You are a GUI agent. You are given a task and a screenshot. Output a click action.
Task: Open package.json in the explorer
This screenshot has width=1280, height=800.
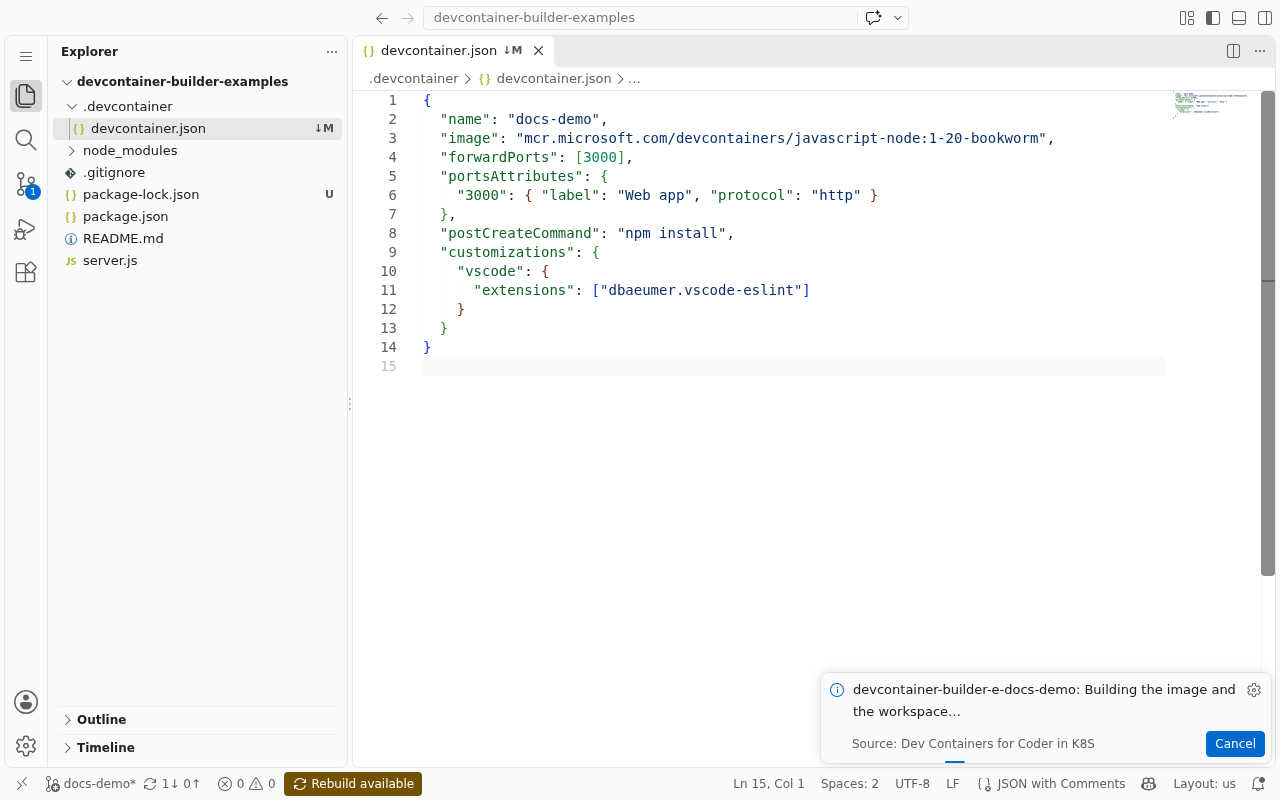(x=197, y=216)
